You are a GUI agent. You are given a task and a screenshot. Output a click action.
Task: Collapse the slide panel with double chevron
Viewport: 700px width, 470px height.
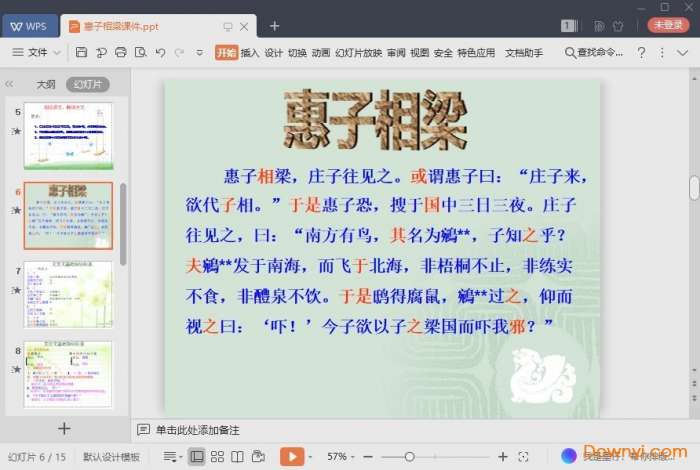coord(9,84)
